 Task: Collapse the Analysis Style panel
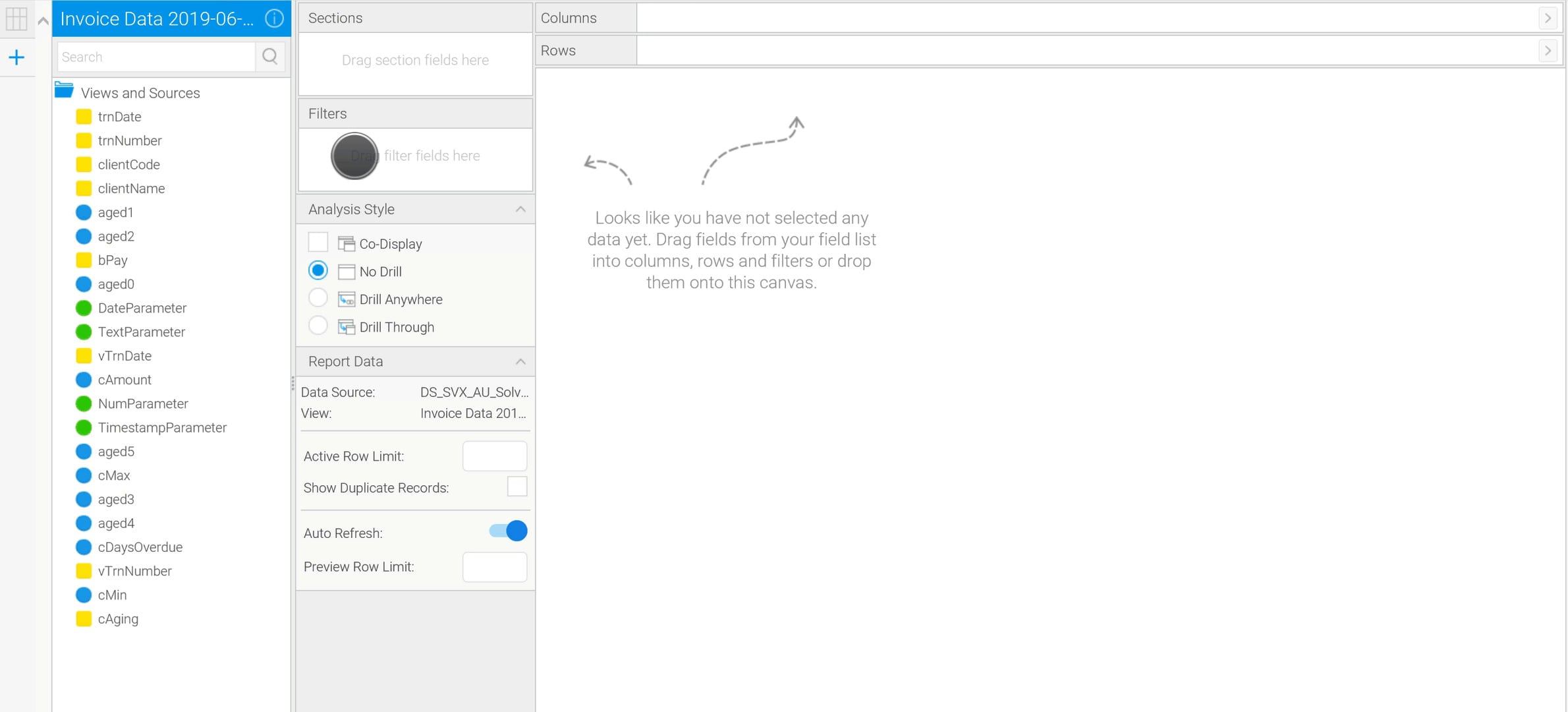tap(520, 210)
